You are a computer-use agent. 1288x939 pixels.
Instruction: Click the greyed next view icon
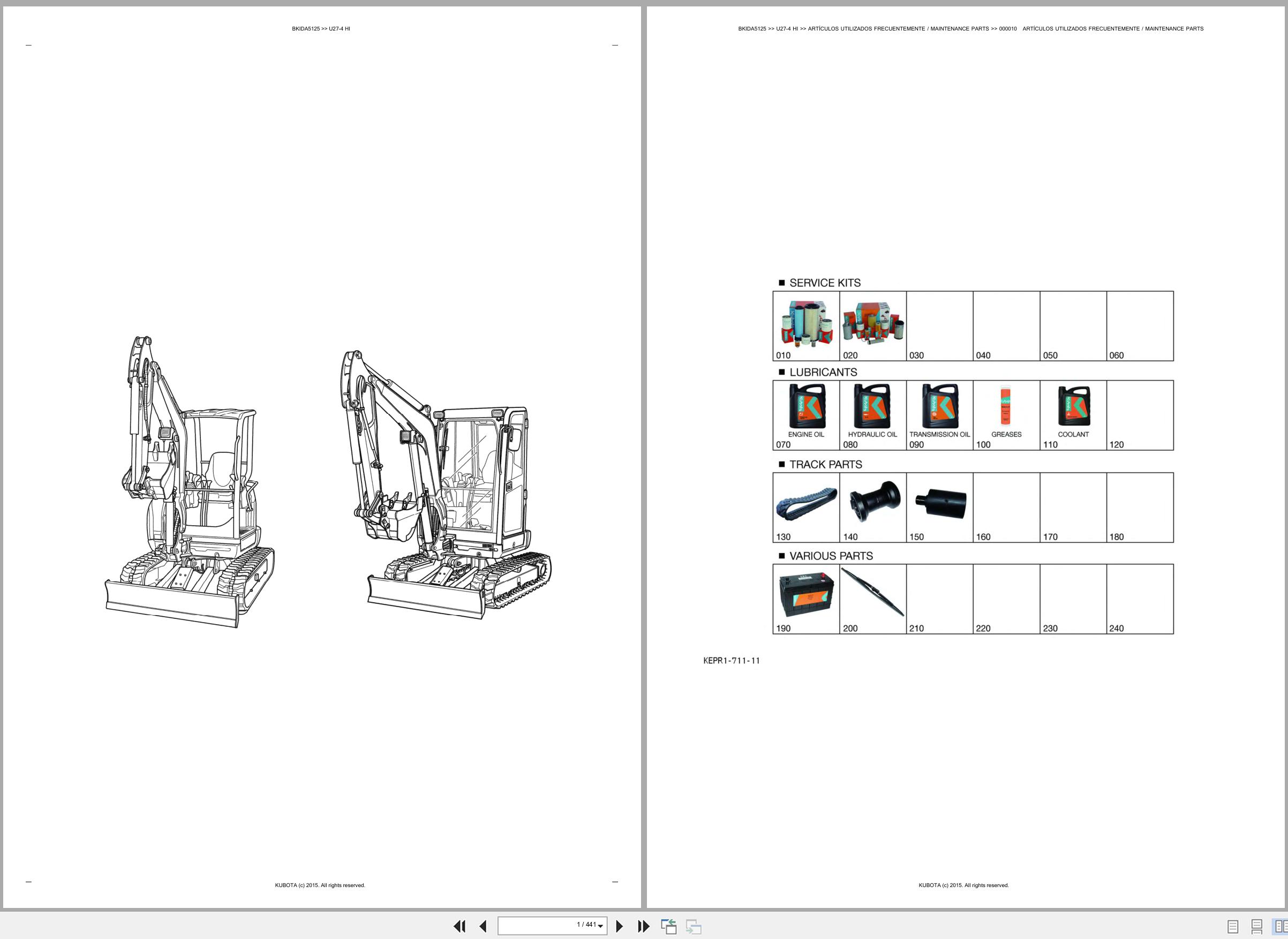[x=693, y=926]
